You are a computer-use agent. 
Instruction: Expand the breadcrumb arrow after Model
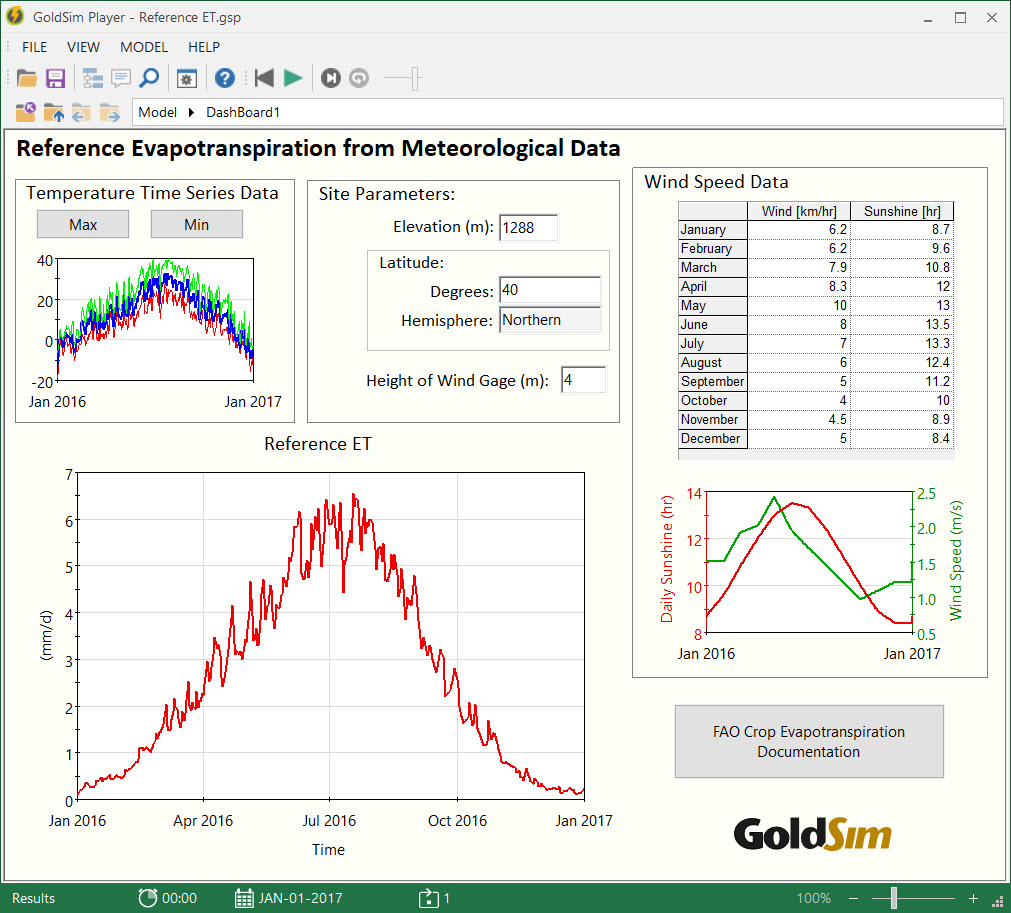pos(191,112)
